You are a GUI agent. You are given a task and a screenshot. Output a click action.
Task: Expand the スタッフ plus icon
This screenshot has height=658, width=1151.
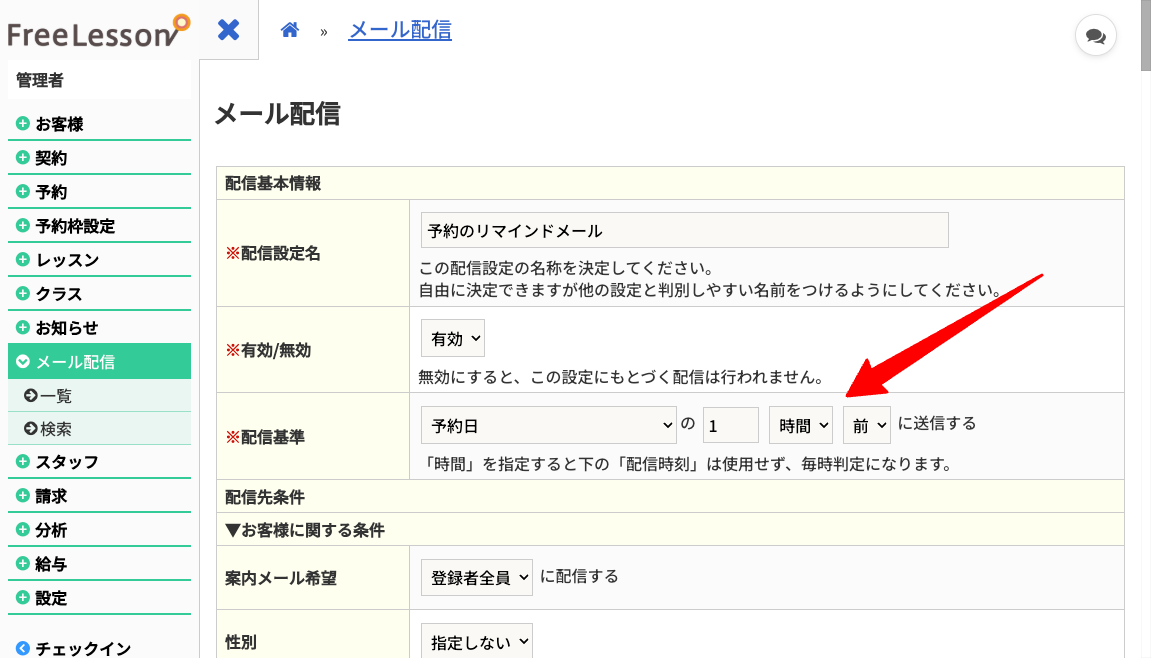point(23,461)
